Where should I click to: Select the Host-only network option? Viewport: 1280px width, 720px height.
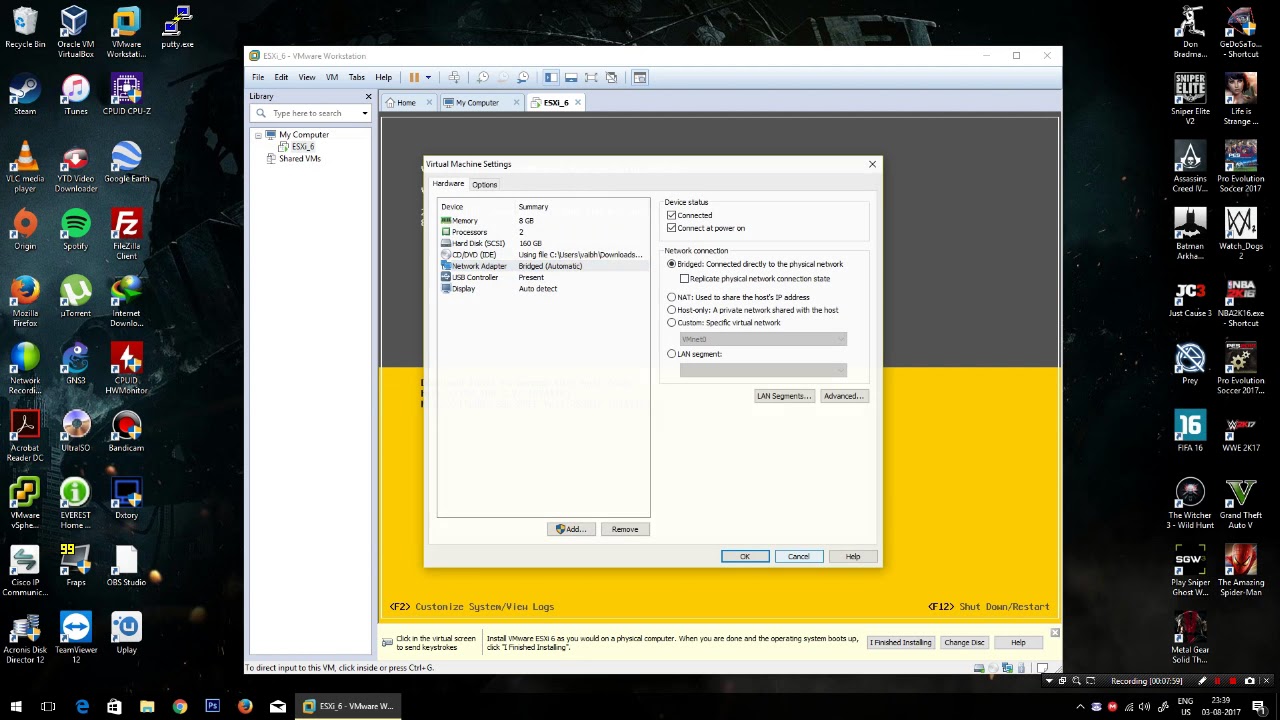point(671,310)
